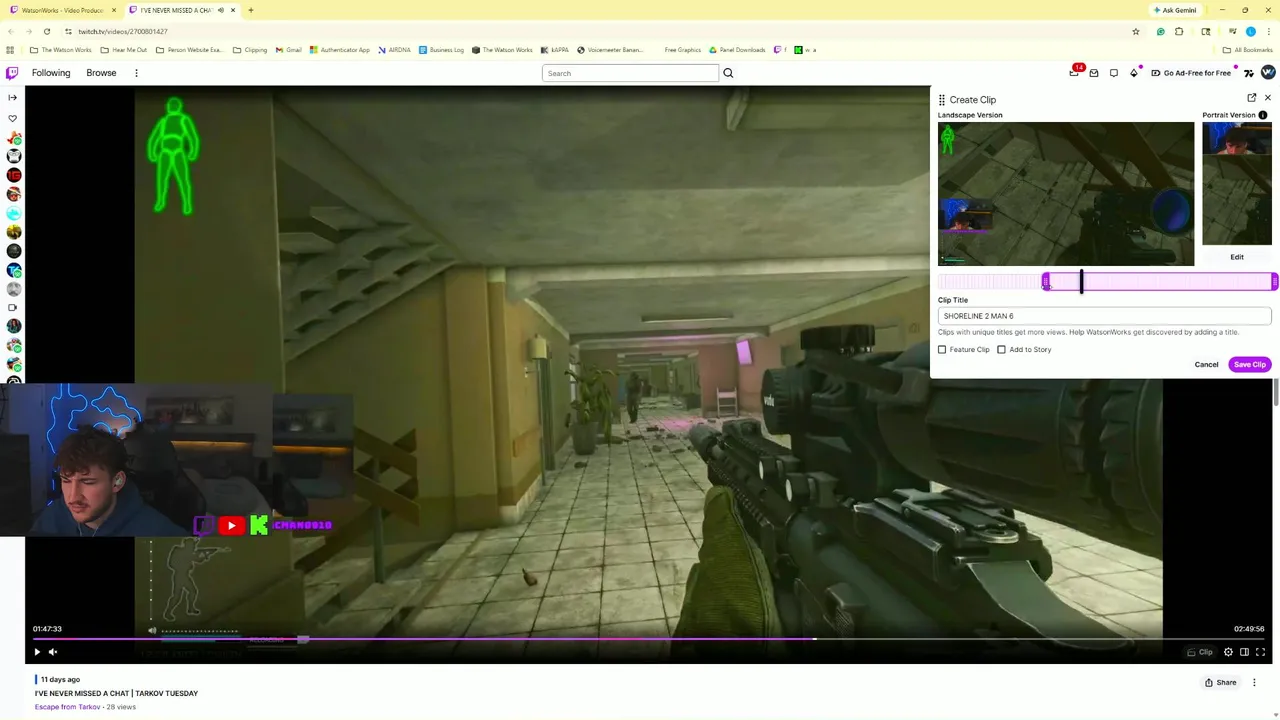Open the Twitch user avatar menu
Screen dimensions: 1280x720
click(1268, 72)
